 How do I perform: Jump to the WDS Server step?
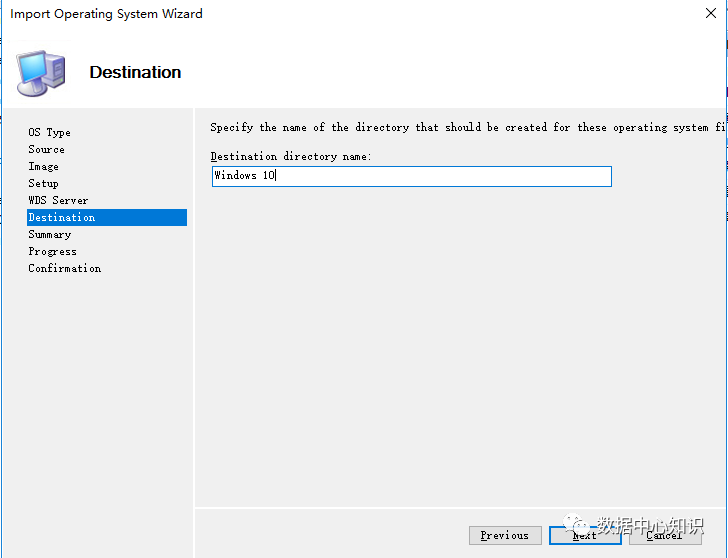click(58, 200)
